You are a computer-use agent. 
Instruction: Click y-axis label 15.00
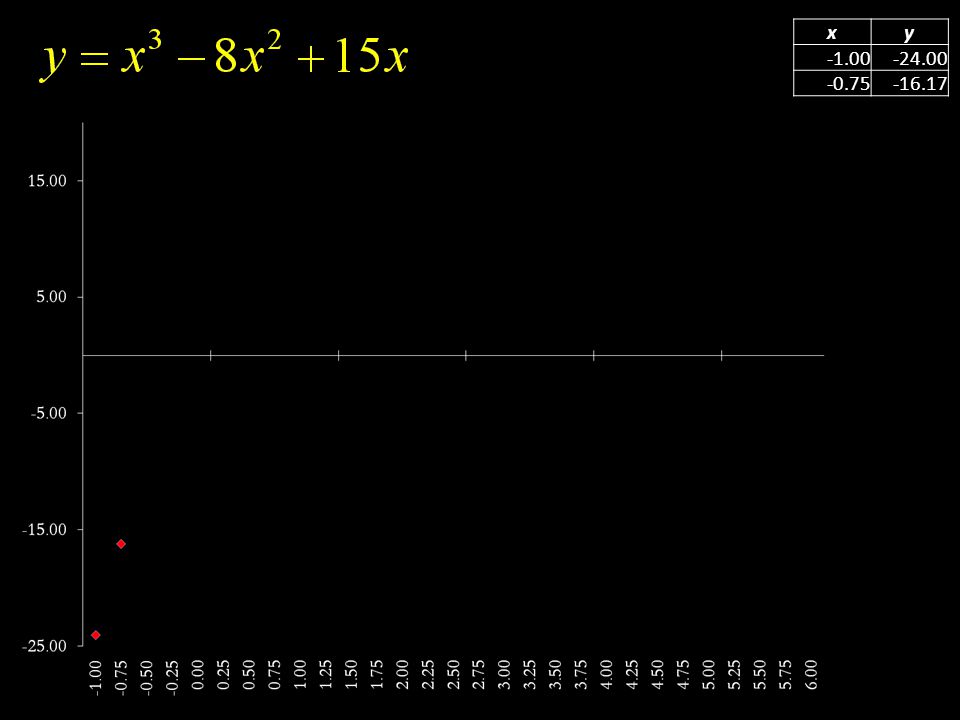pos(47,181)
